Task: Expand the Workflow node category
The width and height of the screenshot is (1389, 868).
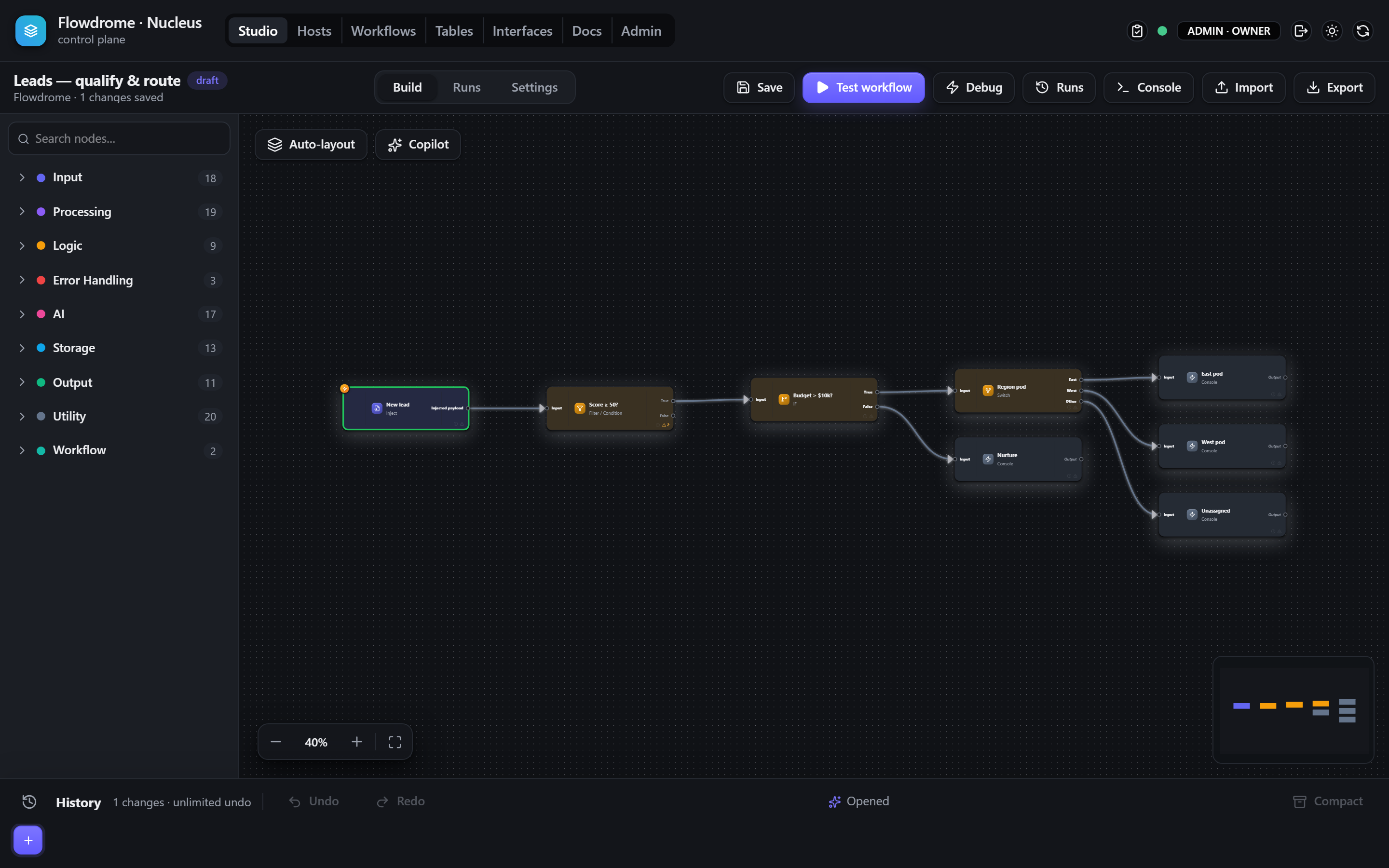Action: (119, 450)
